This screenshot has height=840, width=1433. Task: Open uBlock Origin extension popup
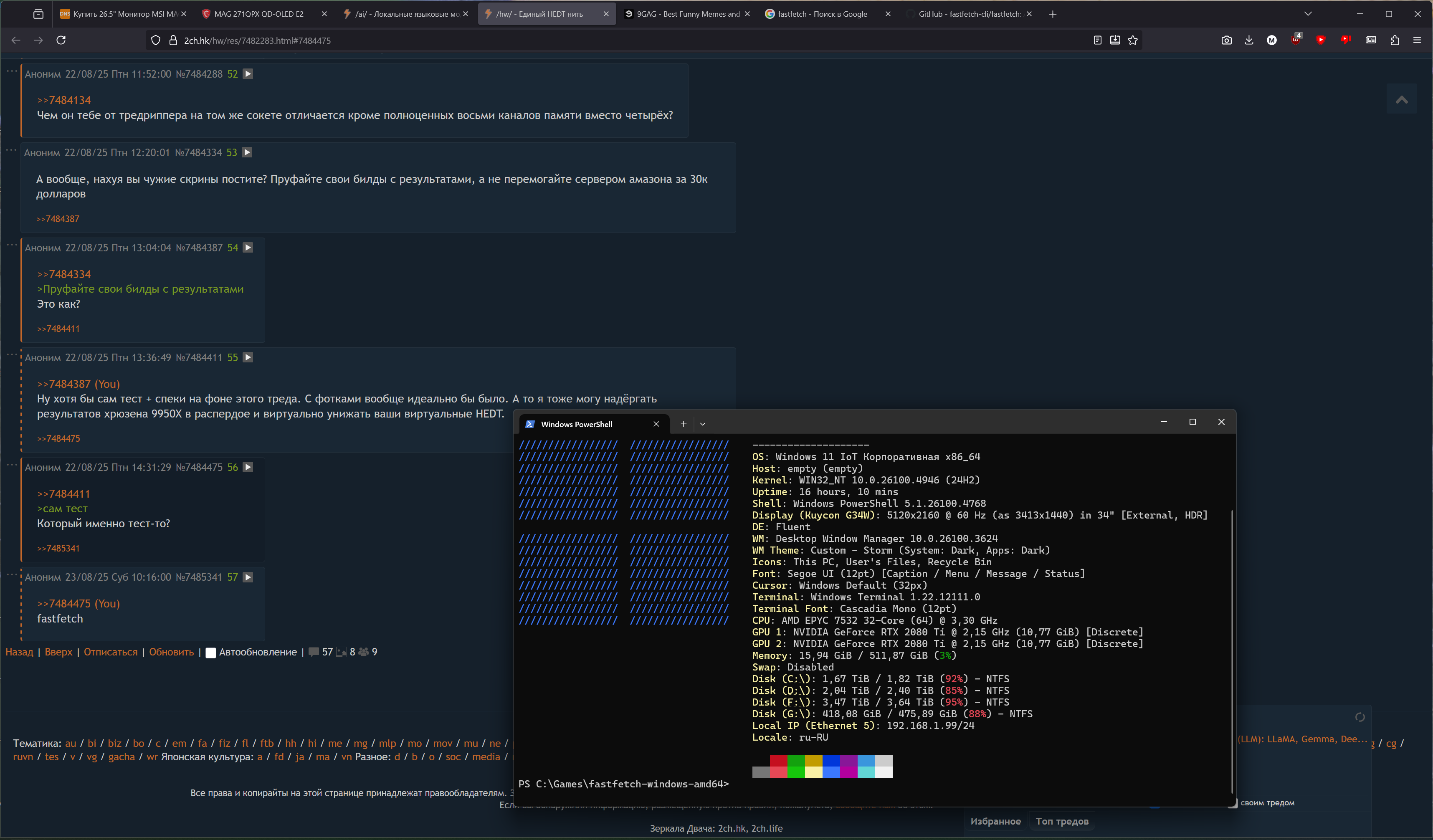coord(1295,40)
